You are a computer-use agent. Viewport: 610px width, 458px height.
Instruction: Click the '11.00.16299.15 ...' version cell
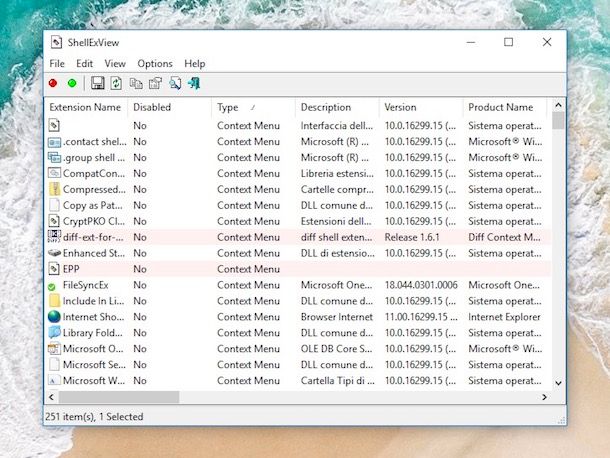(x=421, y=317)
